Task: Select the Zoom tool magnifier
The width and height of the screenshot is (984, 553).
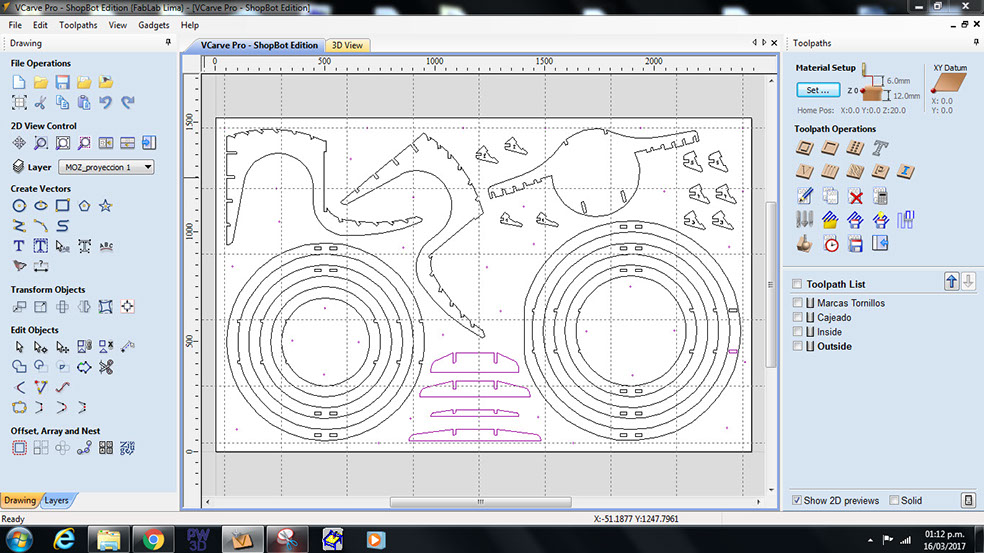Action: (x=41, y=143)
